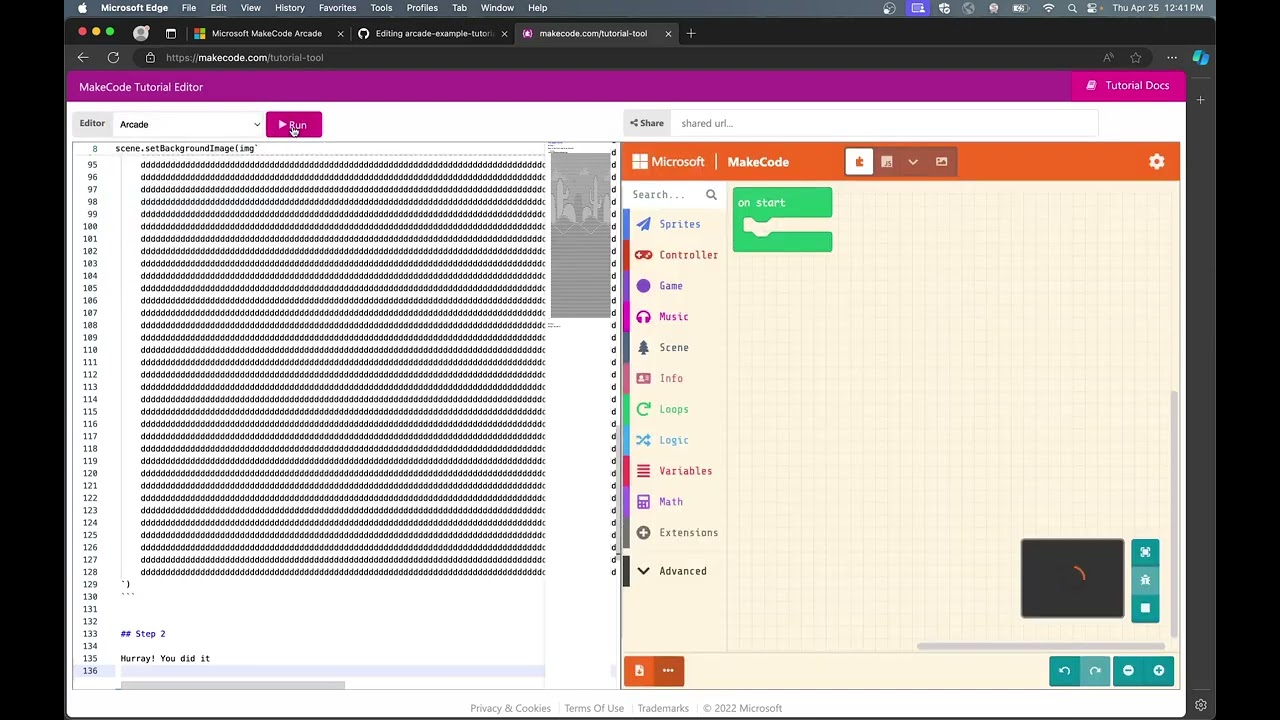Toggle simulator debug mode bug icon
Viewport: 1280px width, 720px height.
(1145, 580)
